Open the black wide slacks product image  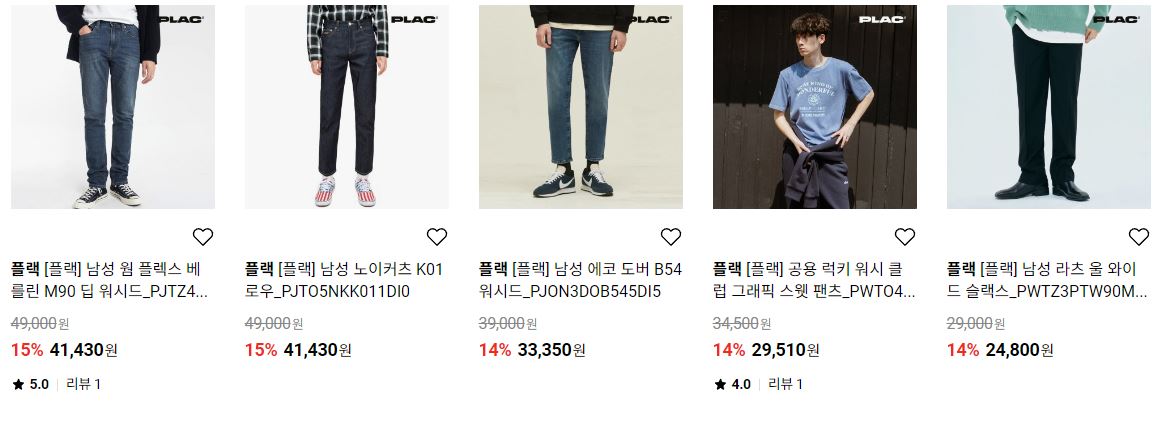[x=1049, y=107]
